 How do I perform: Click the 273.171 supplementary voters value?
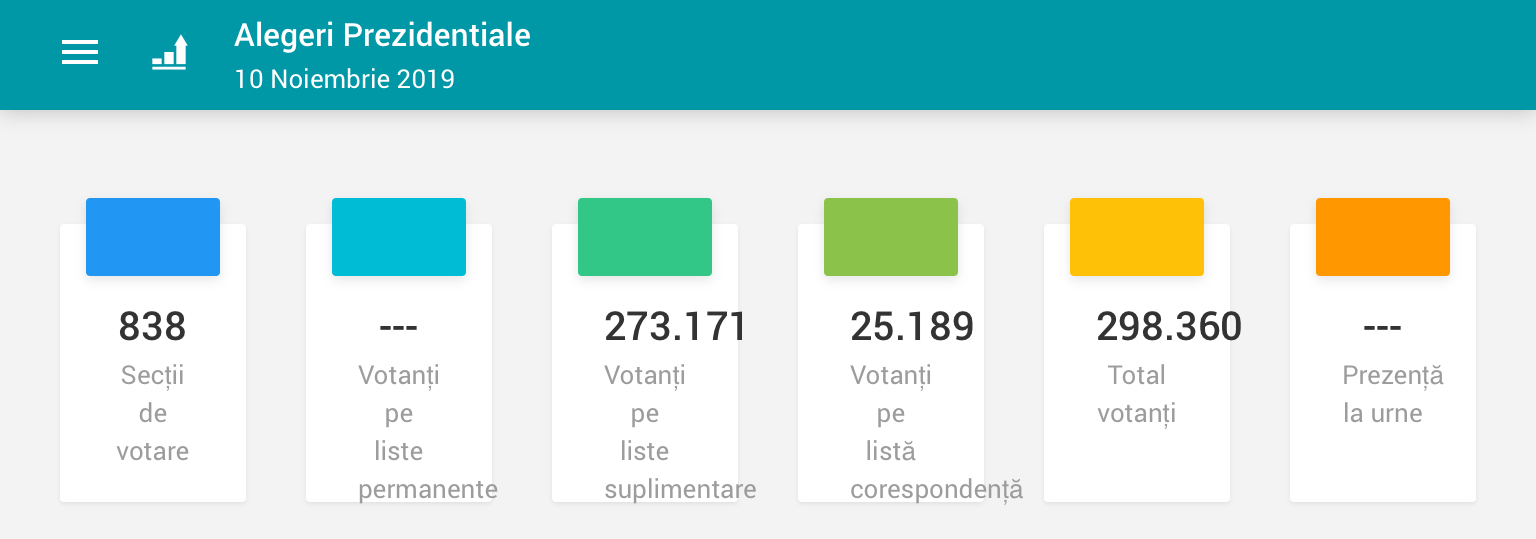pos(675,327)
